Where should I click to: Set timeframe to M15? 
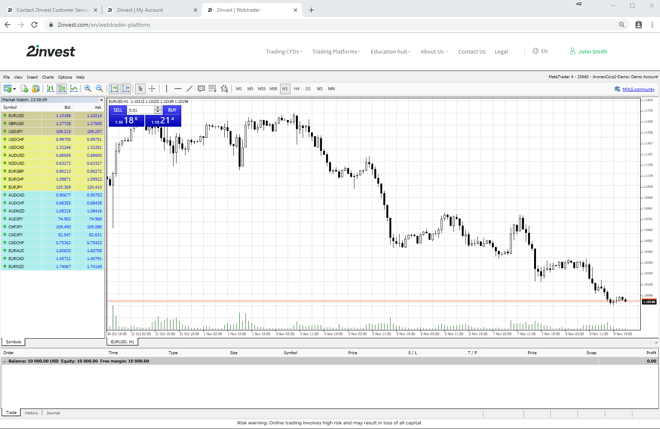click(262, 89)
